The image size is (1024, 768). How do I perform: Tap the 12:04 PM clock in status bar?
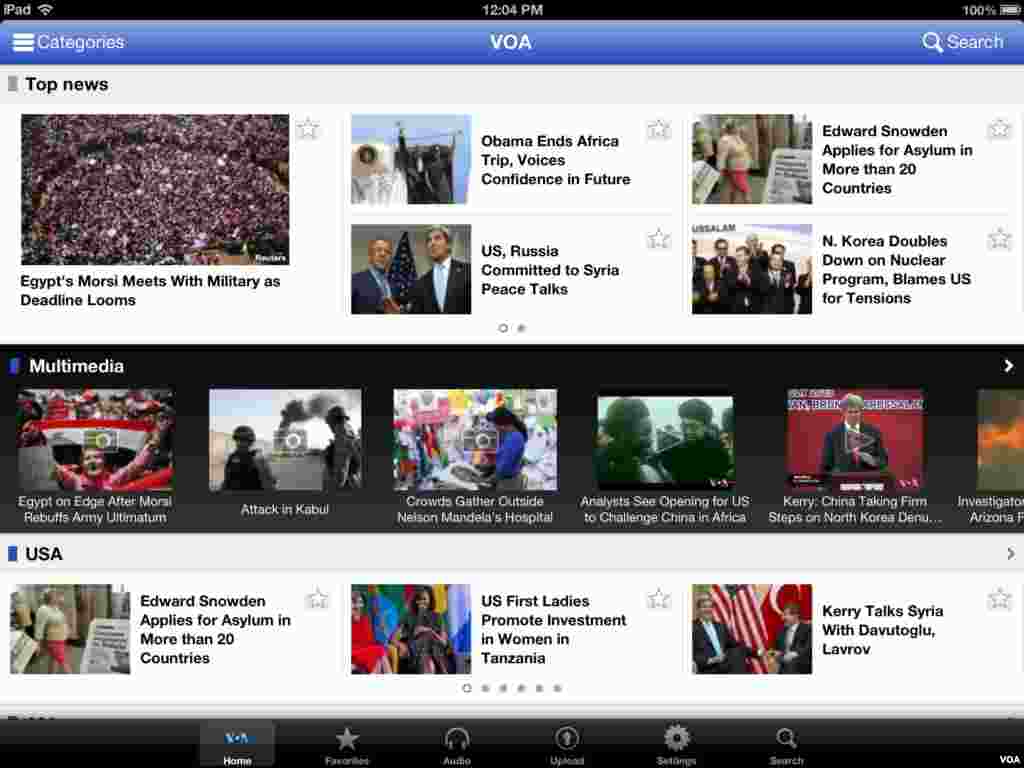tap(512, 9)
